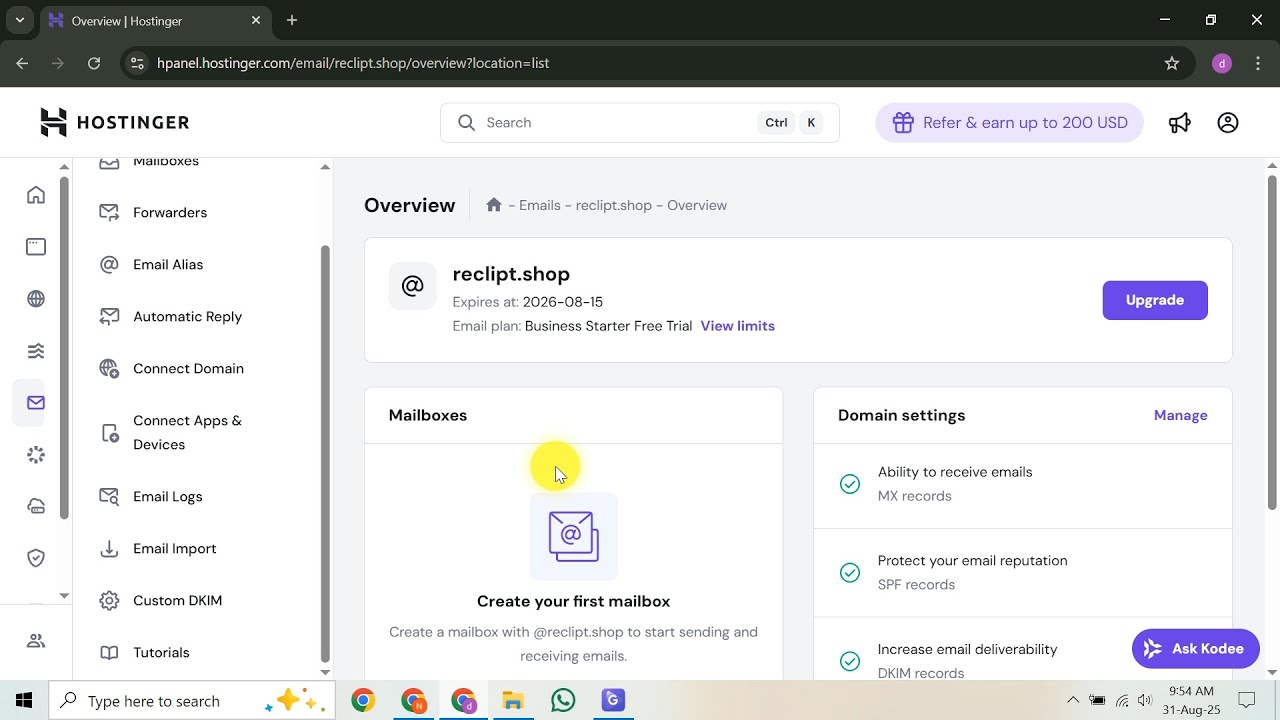Open account sharing people icon
Screen dimensions: 1280x720
(x=36, y=641)
